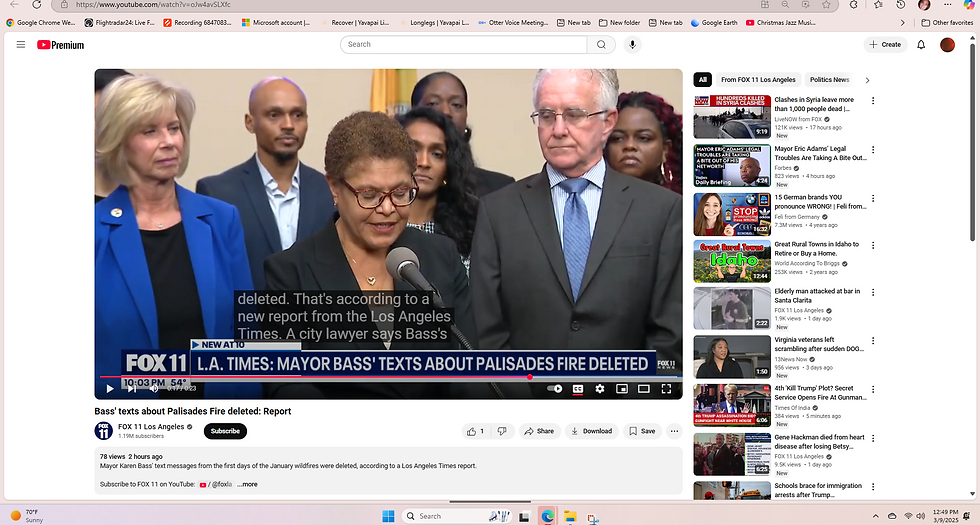The height and width of the screenshot is (525, 980).
Task: Mute the video volume
Action: point(154,389)
